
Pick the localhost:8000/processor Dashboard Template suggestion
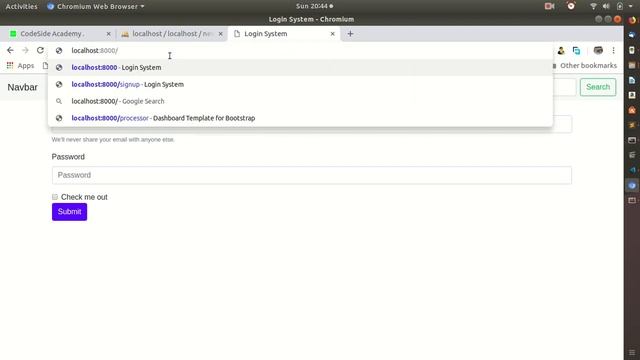click(x=300, y=118)
